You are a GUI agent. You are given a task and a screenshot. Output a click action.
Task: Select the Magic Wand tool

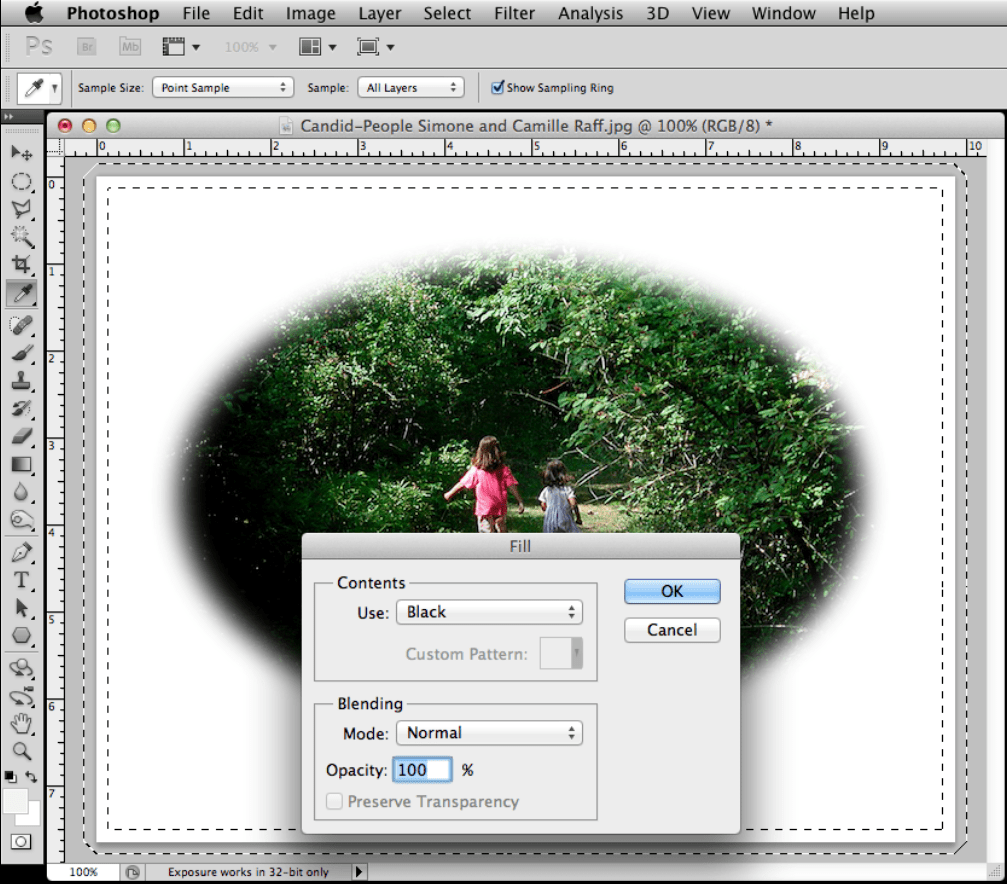point(21,236)
